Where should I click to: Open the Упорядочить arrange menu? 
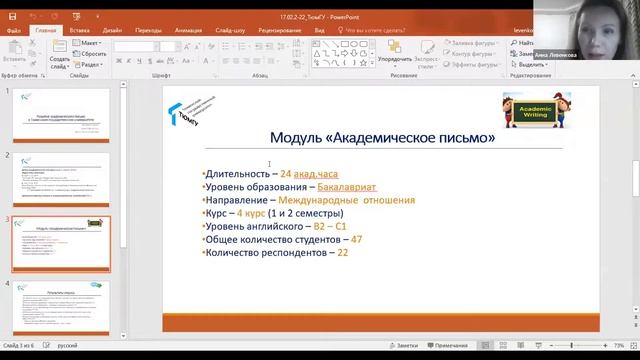395,54
